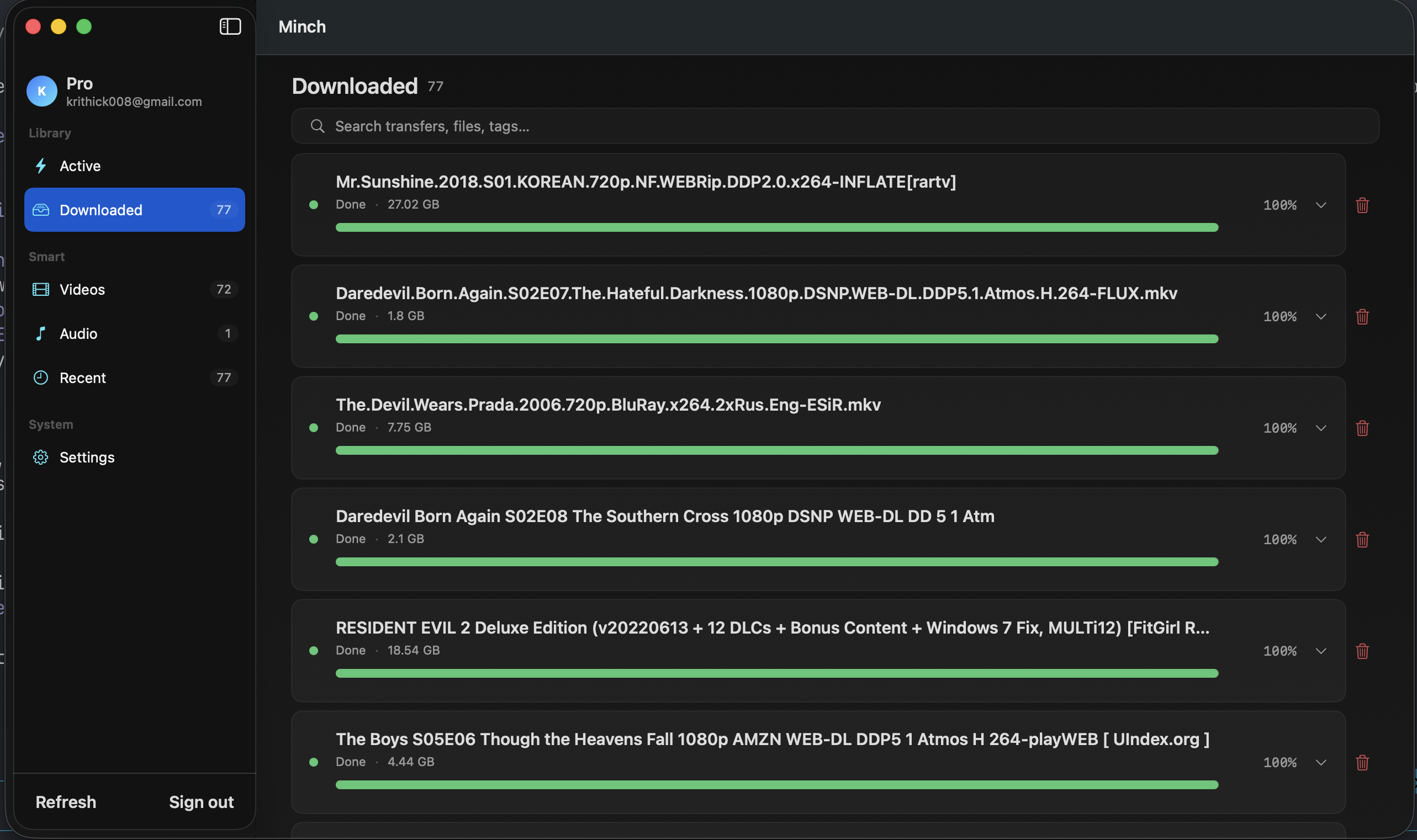Open Settings from the sidebar
The height and width of the screenshot is (840, 1417).
pyautogui.click(x=135, y=458)
